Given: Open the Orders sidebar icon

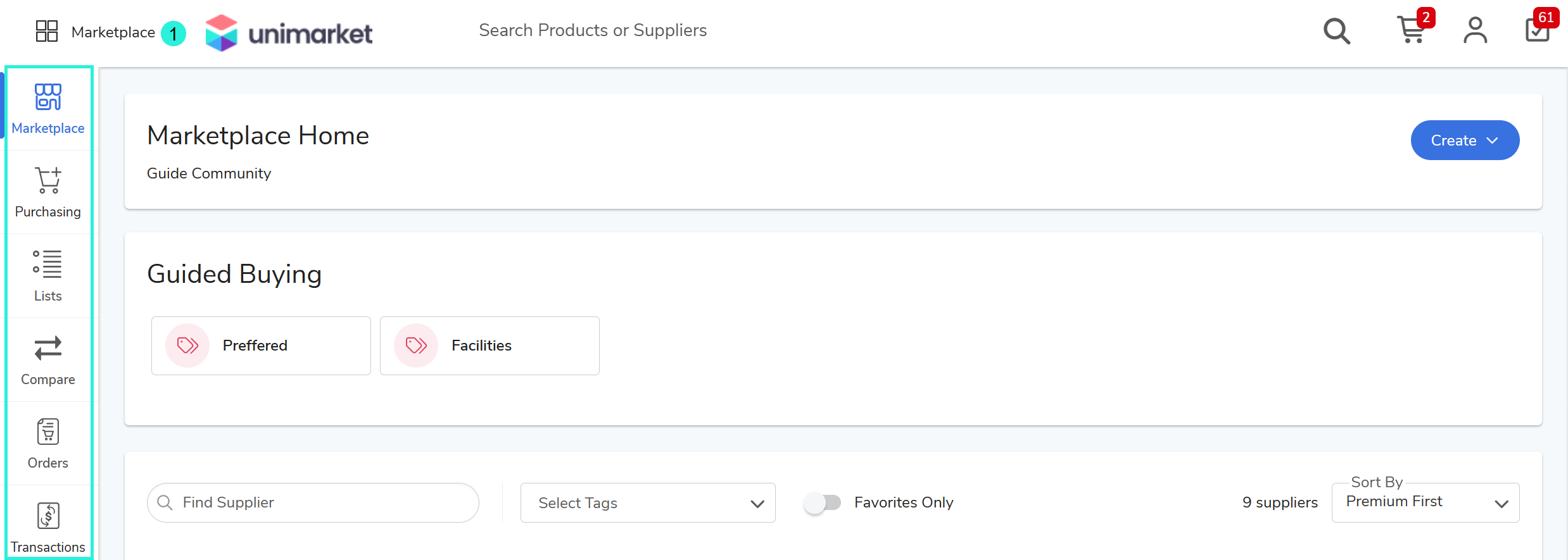Looking at the screenshot, I should (x=48, y=432).
